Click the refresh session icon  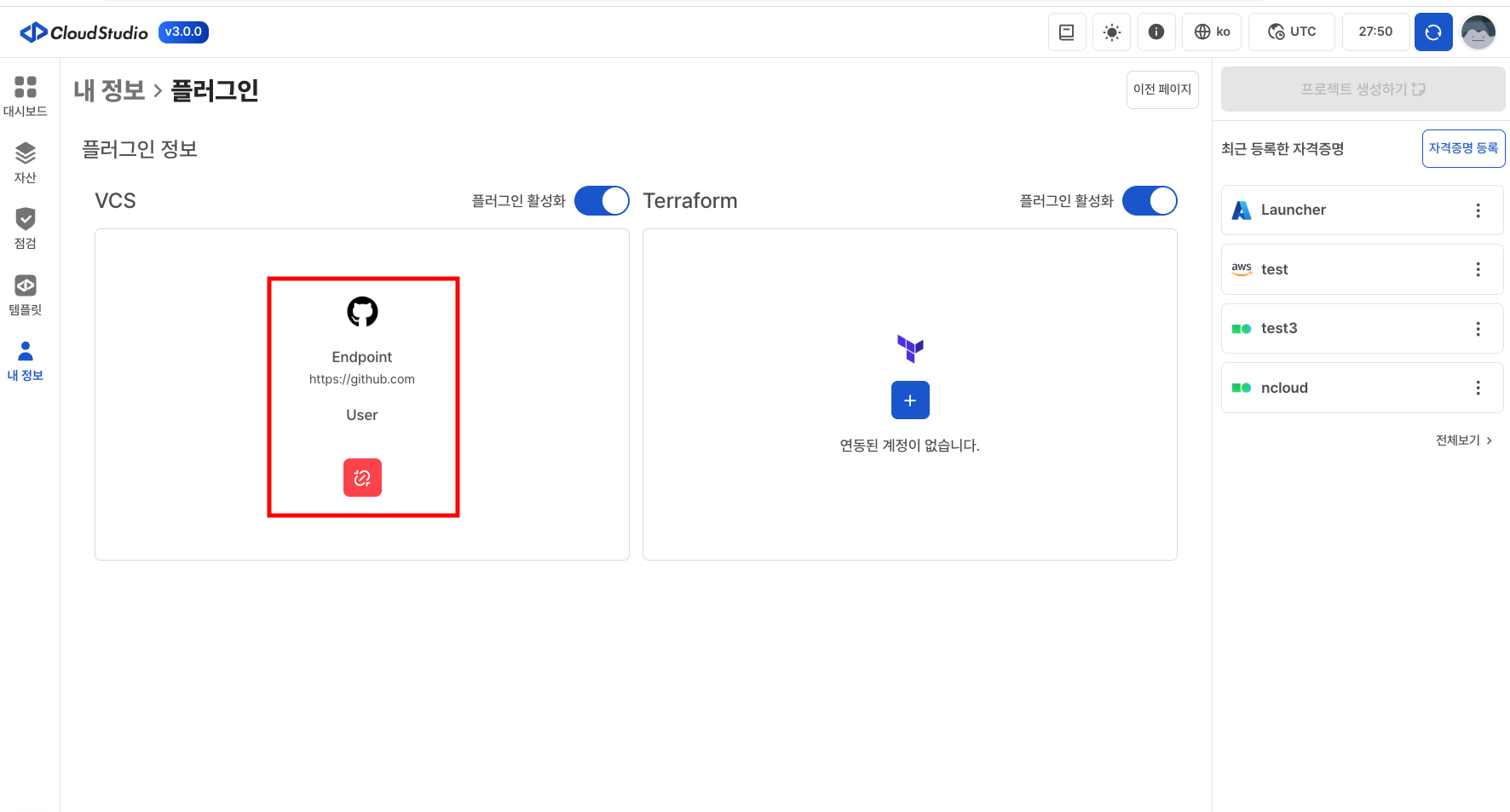(x=1433, y=32)
